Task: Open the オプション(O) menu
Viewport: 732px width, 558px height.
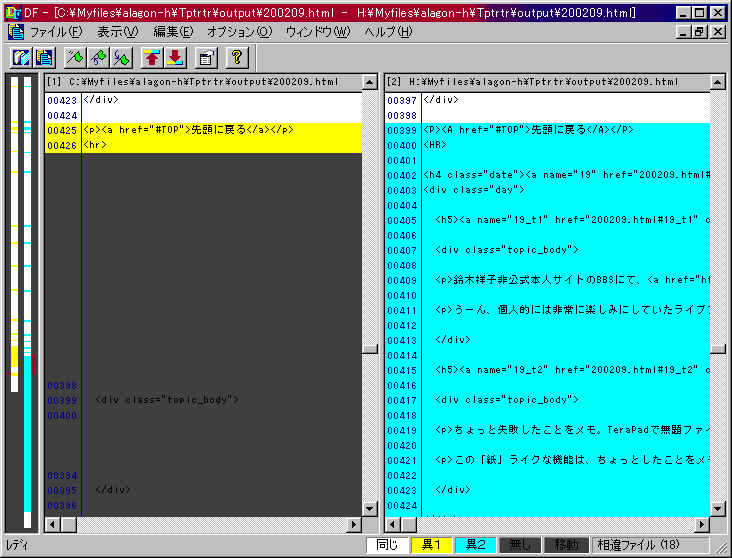Action: (239, 32)
